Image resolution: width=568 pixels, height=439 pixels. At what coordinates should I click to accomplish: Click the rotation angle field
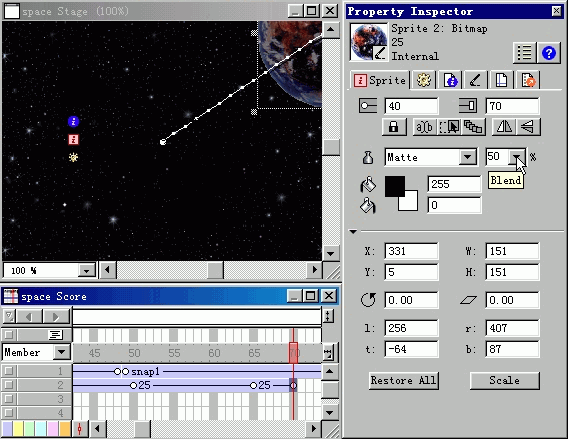click(x=411, y=300)
